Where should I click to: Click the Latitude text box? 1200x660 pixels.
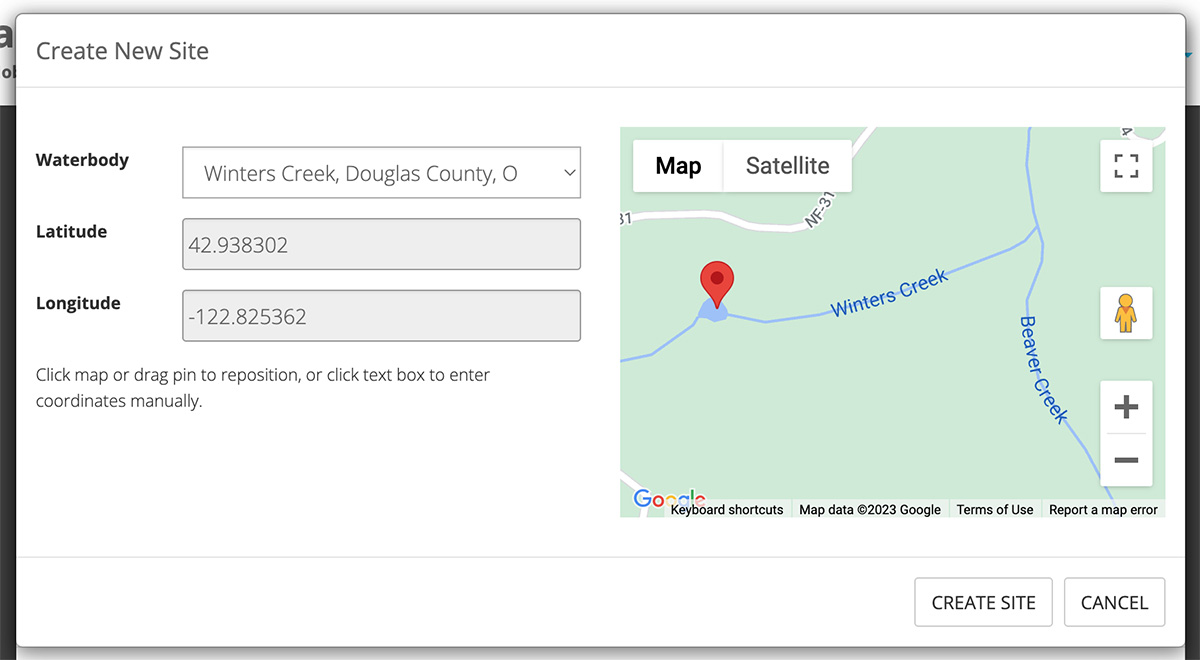(x=381, y=244)
